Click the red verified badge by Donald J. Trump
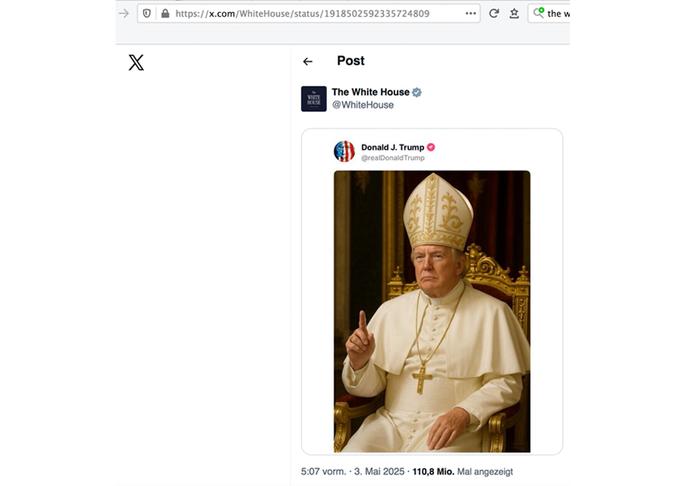The width and height of the screenshot is (684, 486). 431,147
